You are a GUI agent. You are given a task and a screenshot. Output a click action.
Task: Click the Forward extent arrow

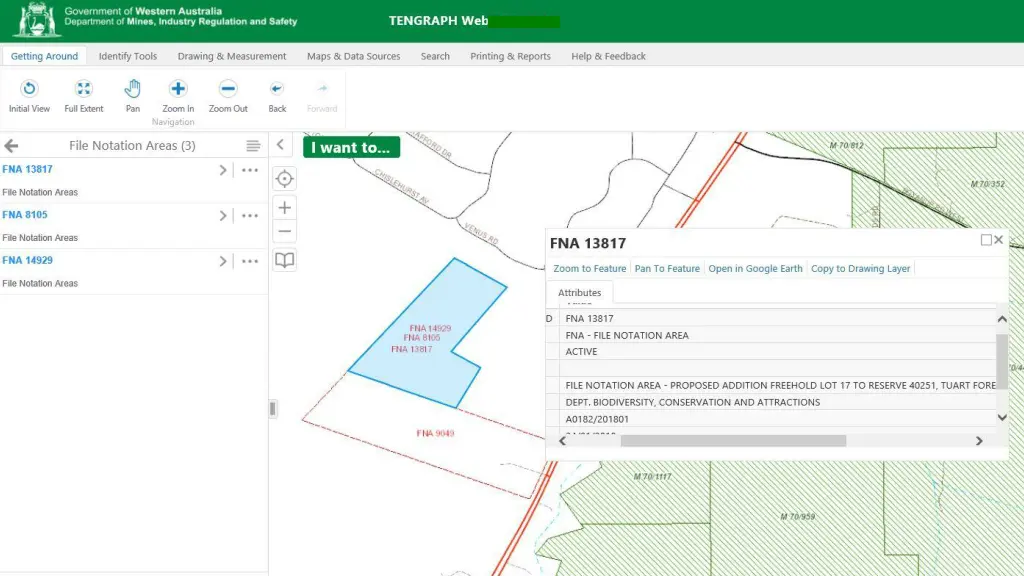(x=322, y=96)
